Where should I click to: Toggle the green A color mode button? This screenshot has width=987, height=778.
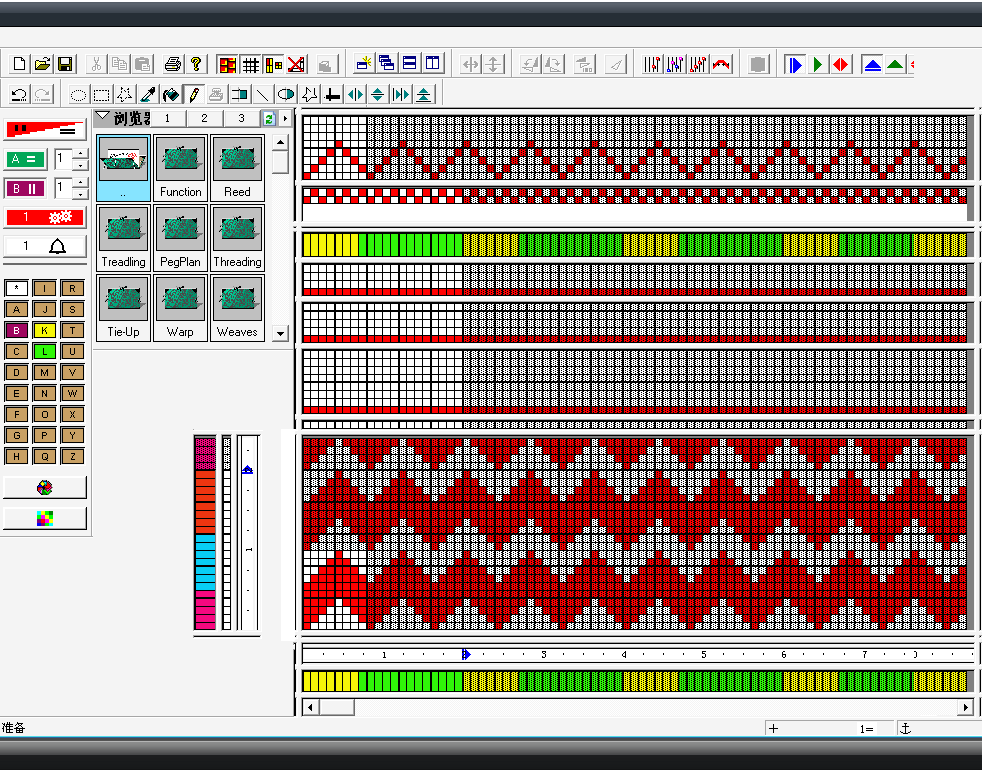(x=26, y=159)
